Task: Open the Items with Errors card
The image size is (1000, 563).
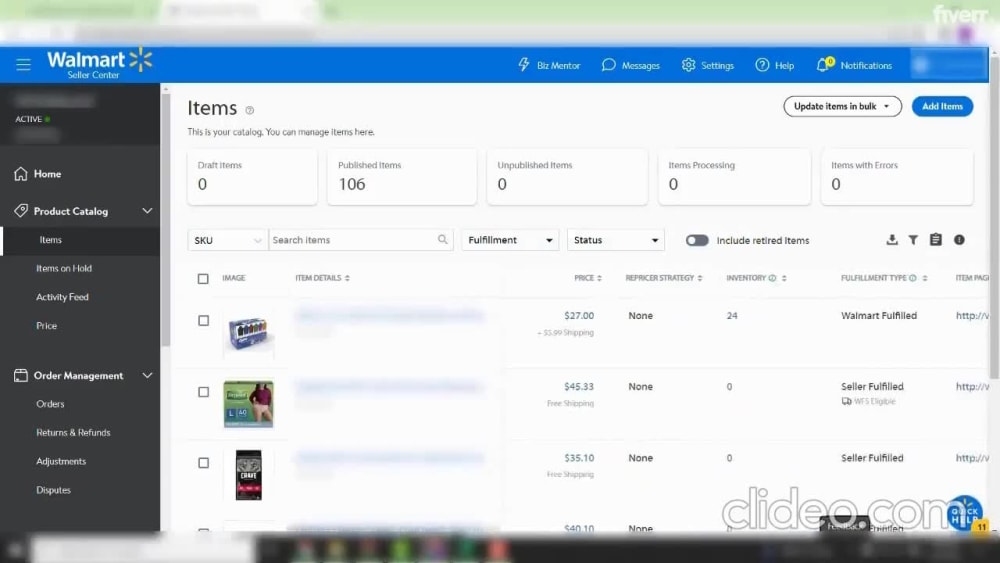Action: pyautogui.click(x=897, y=177)
